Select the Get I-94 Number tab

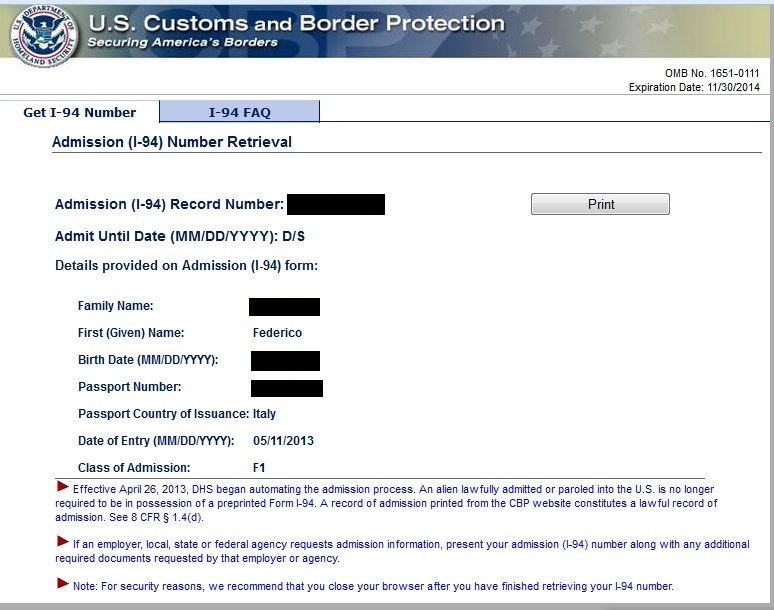[79, 112]
